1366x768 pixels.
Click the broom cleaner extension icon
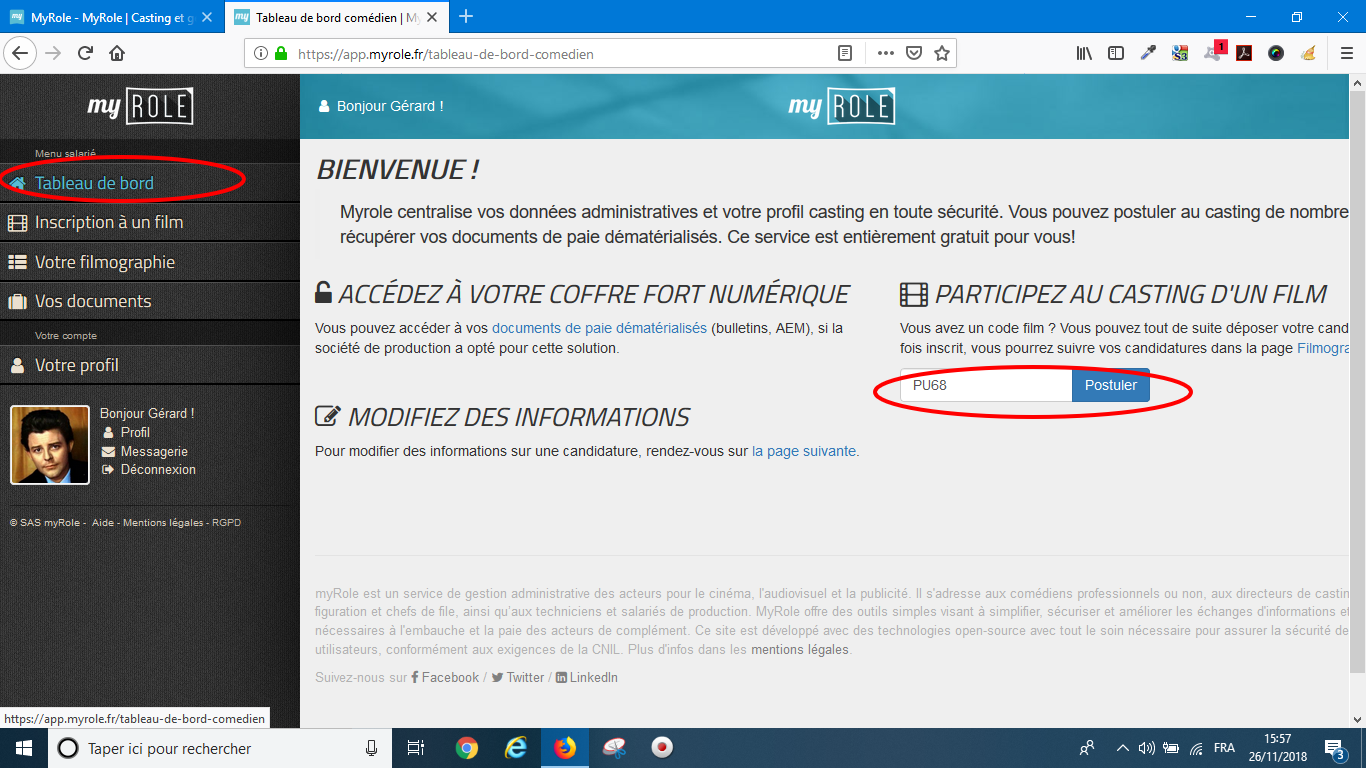(x=1308, y=53)
